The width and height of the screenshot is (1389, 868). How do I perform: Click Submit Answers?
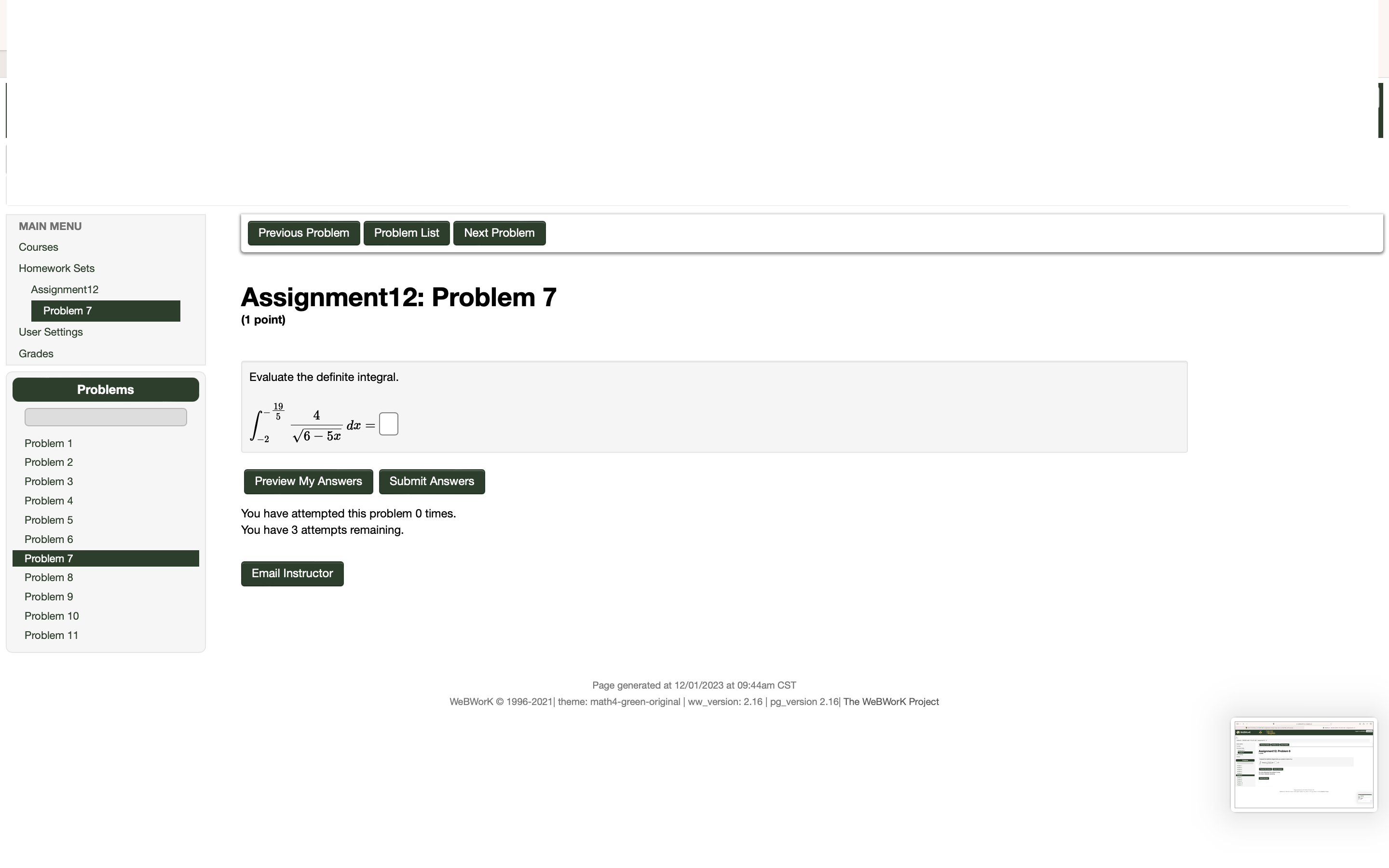(432, 481)
